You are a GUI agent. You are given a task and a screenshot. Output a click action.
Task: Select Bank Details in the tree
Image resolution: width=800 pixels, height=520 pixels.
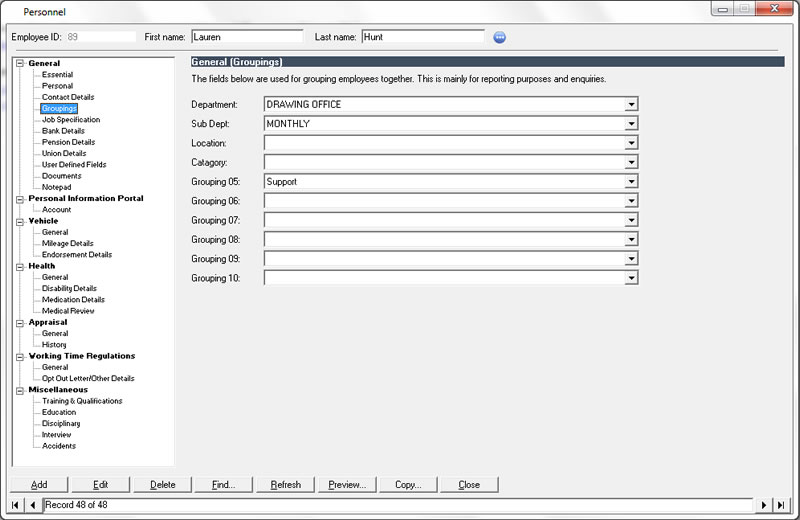63,131
